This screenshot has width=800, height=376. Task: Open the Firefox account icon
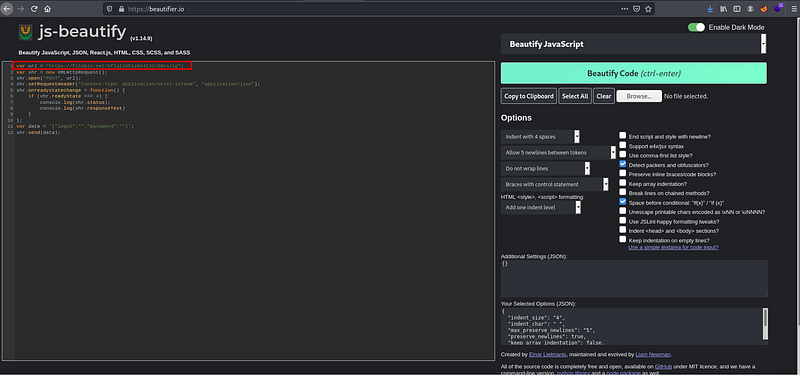[750, 9]
